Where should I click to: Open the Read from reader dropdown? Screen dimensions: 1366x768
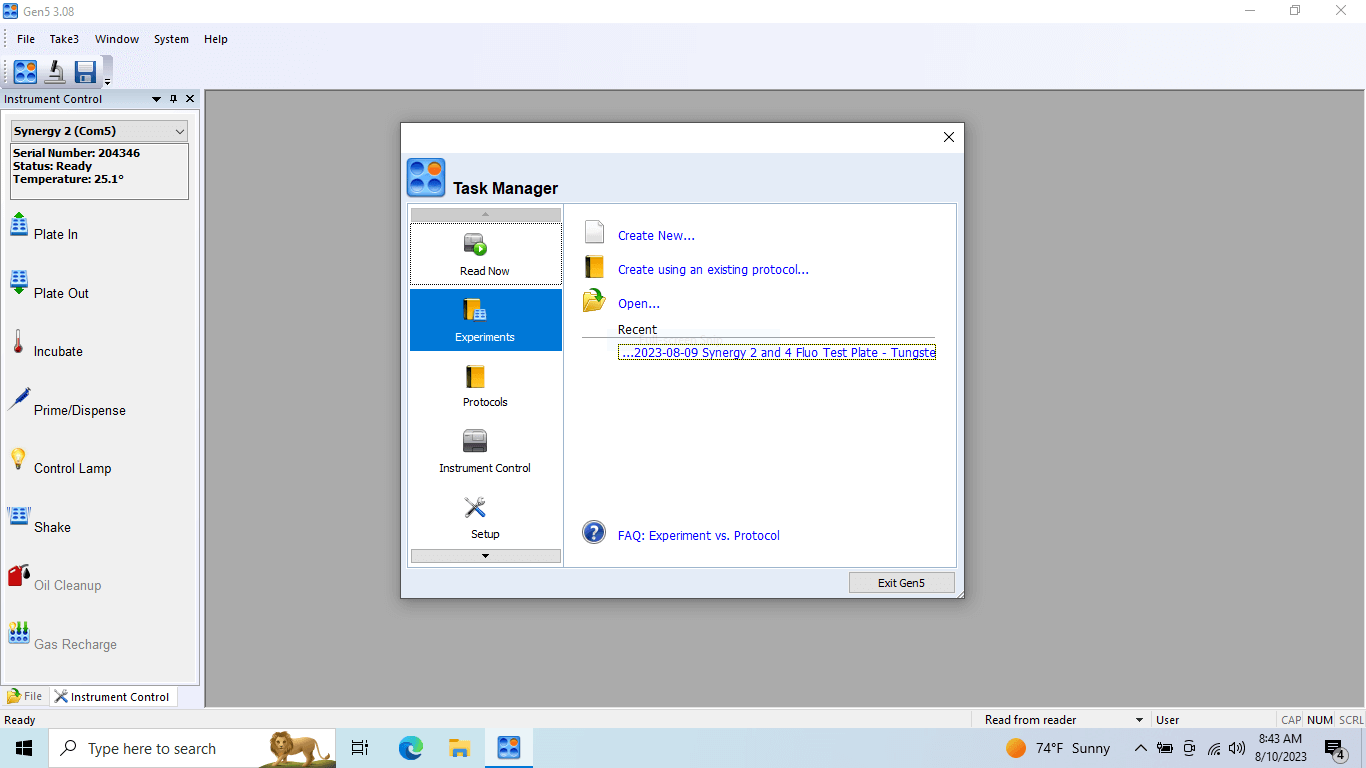coord(1139,720)
